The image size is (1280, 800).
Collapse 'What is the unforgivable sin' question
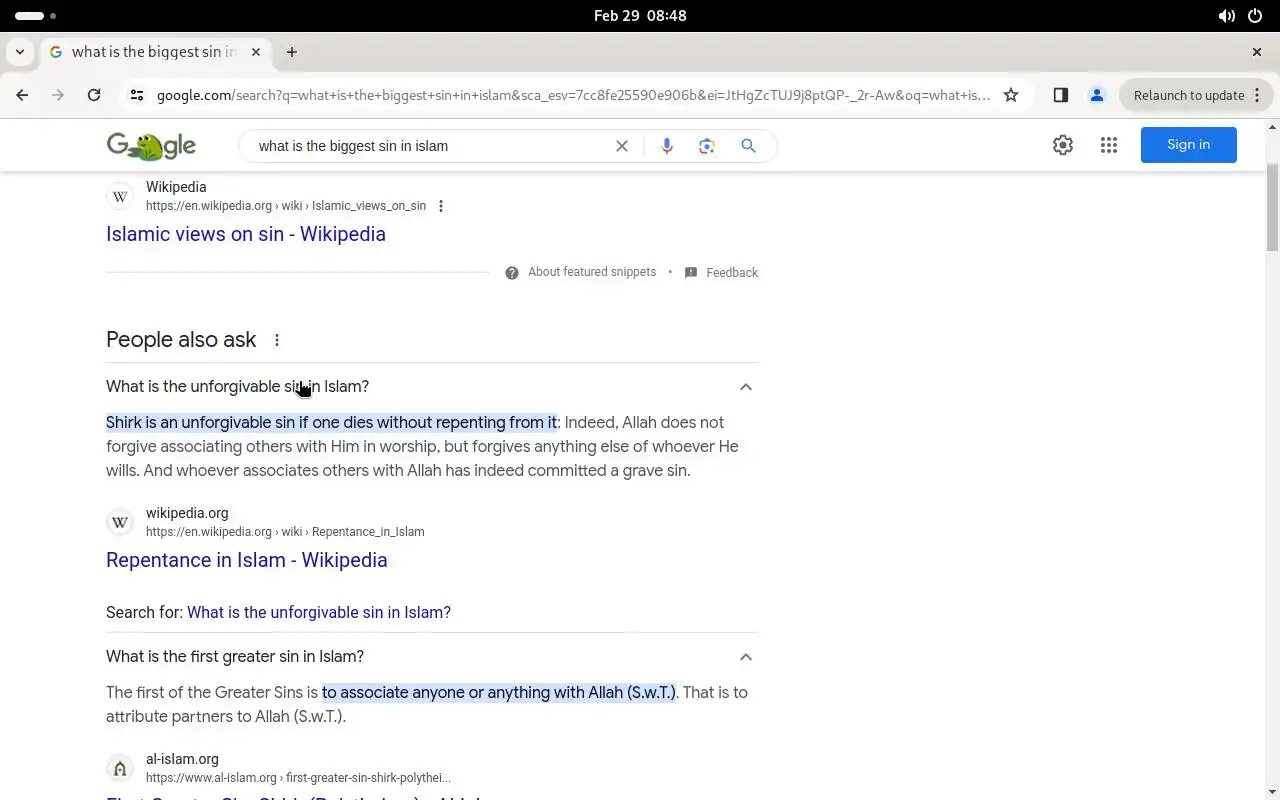[x=745, y=387]
